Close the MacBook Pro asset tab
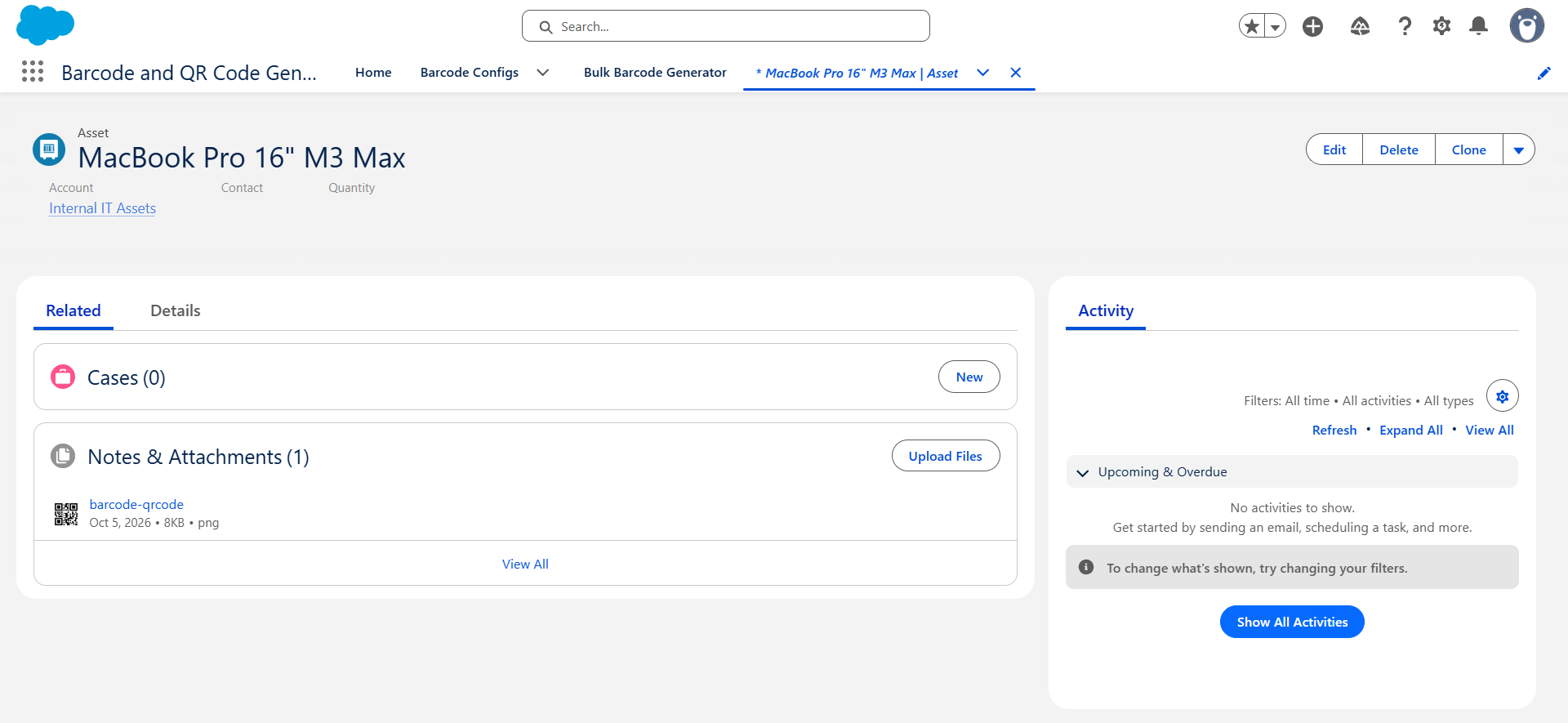Screen dimensions: 1568x723 pos(1015,73)
